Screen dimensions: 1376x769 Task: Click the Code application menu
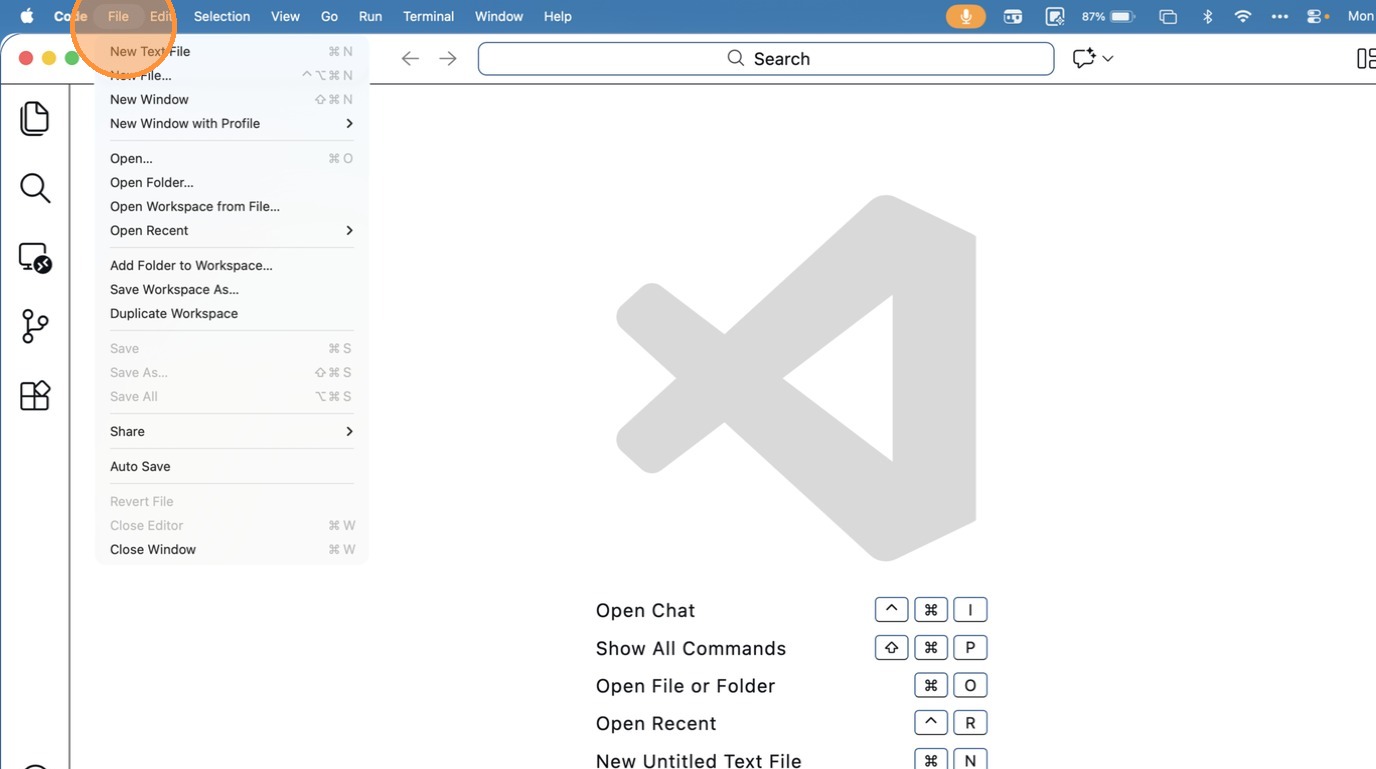pos(70,16)
